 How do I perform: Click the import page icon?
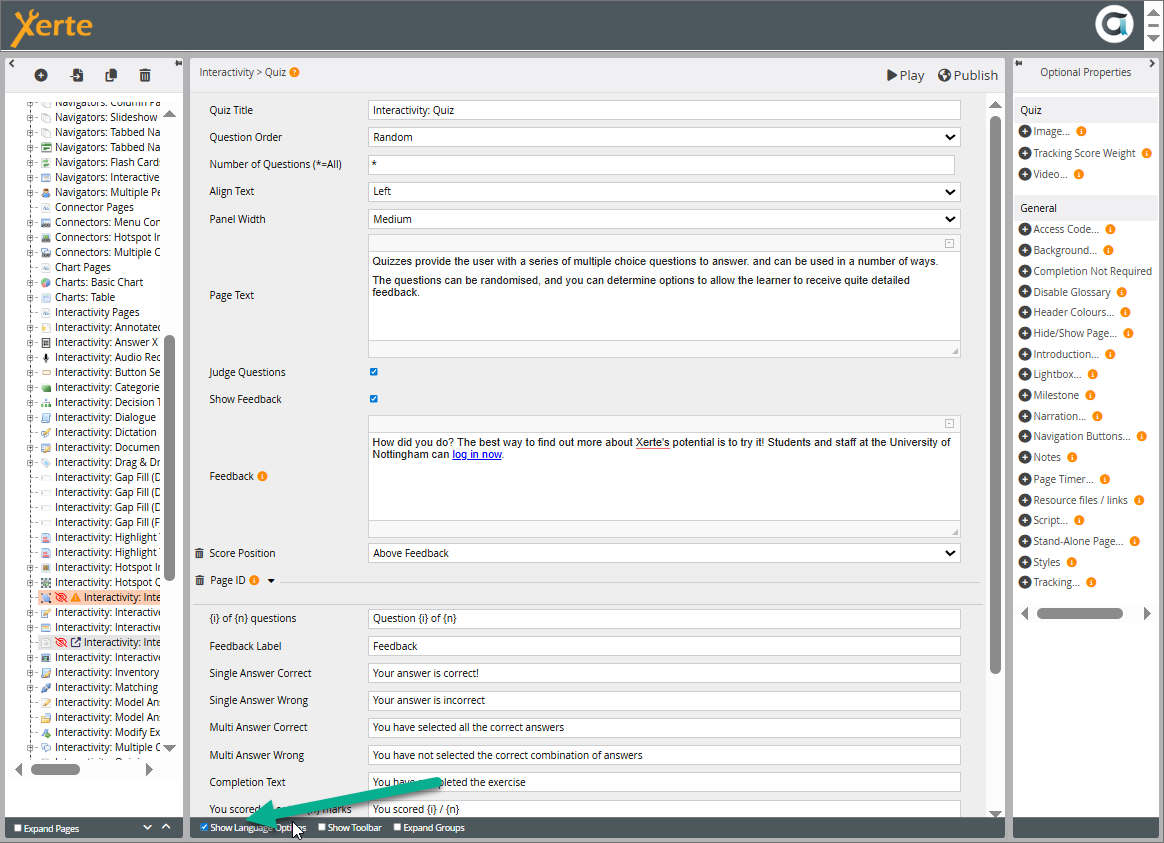(x=77, y=75)
